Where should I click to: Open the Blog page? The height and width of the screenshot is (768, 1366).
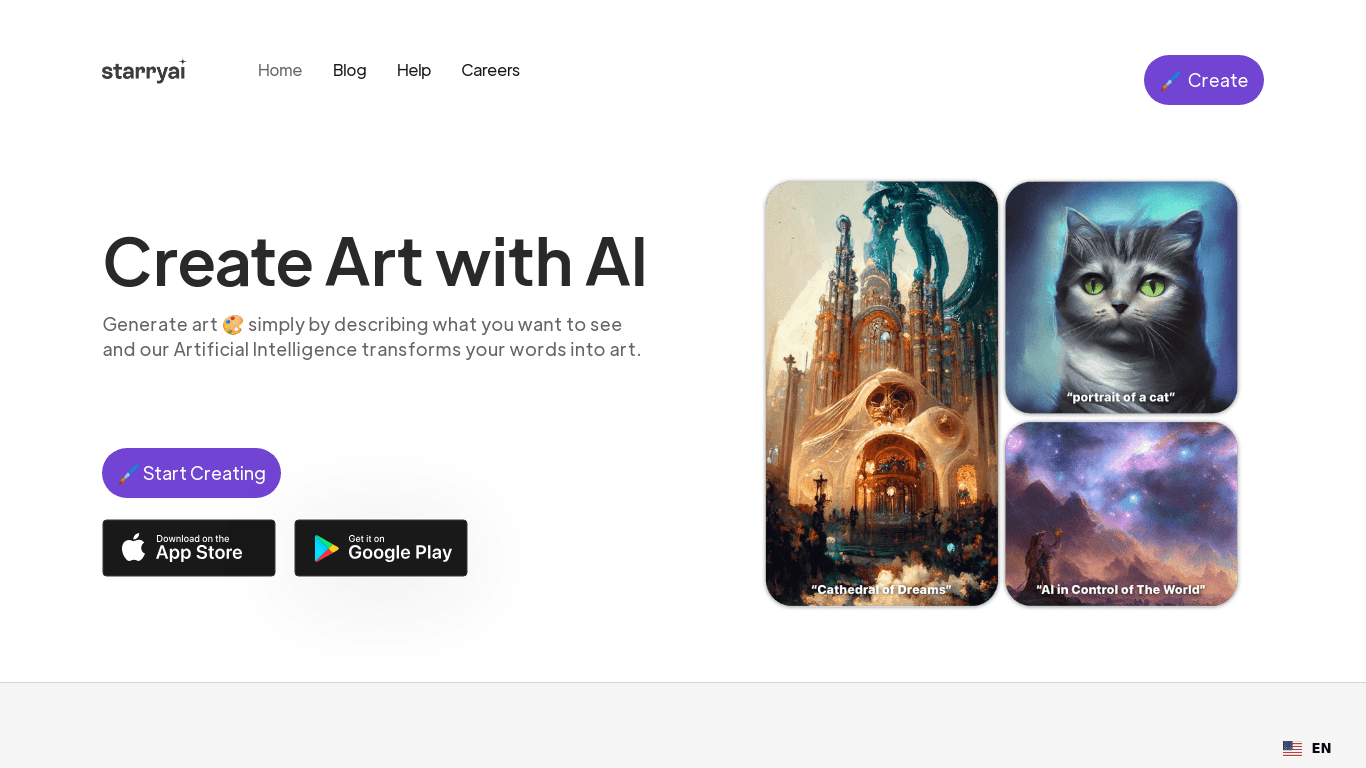click(x=350, y=70)
